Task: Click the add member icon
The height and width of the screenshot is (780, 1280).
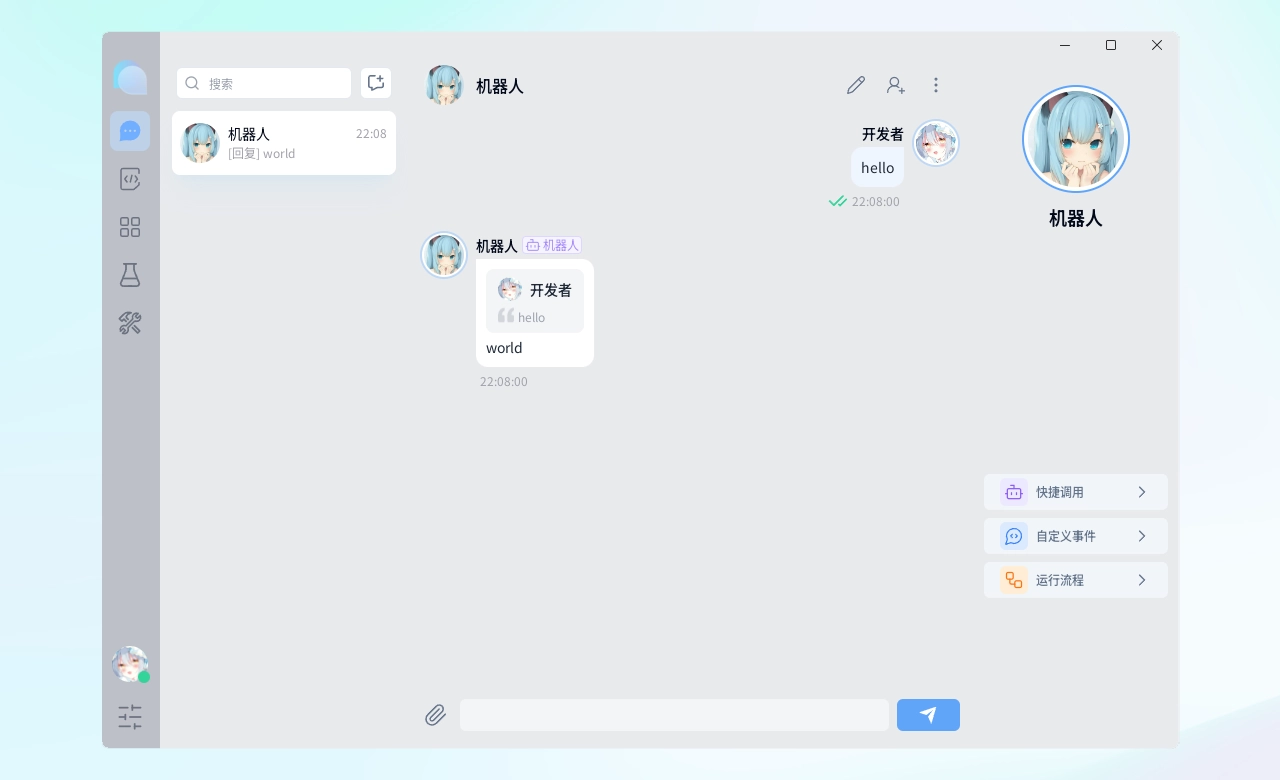Action: click(x=896, y=85)
